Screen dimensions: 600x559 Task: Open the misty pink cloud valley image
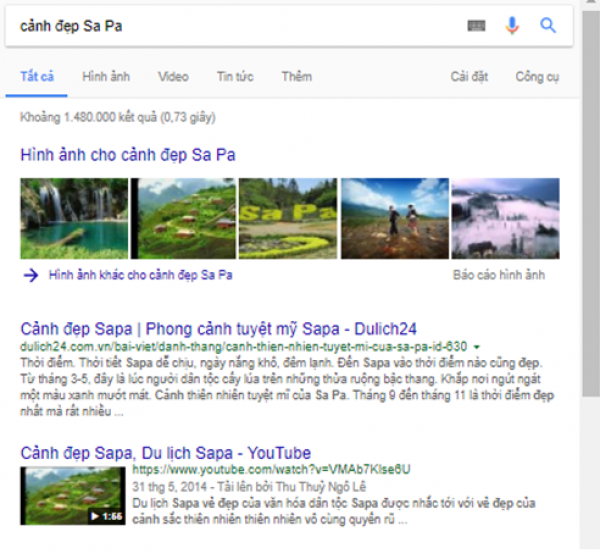(505, 218)
